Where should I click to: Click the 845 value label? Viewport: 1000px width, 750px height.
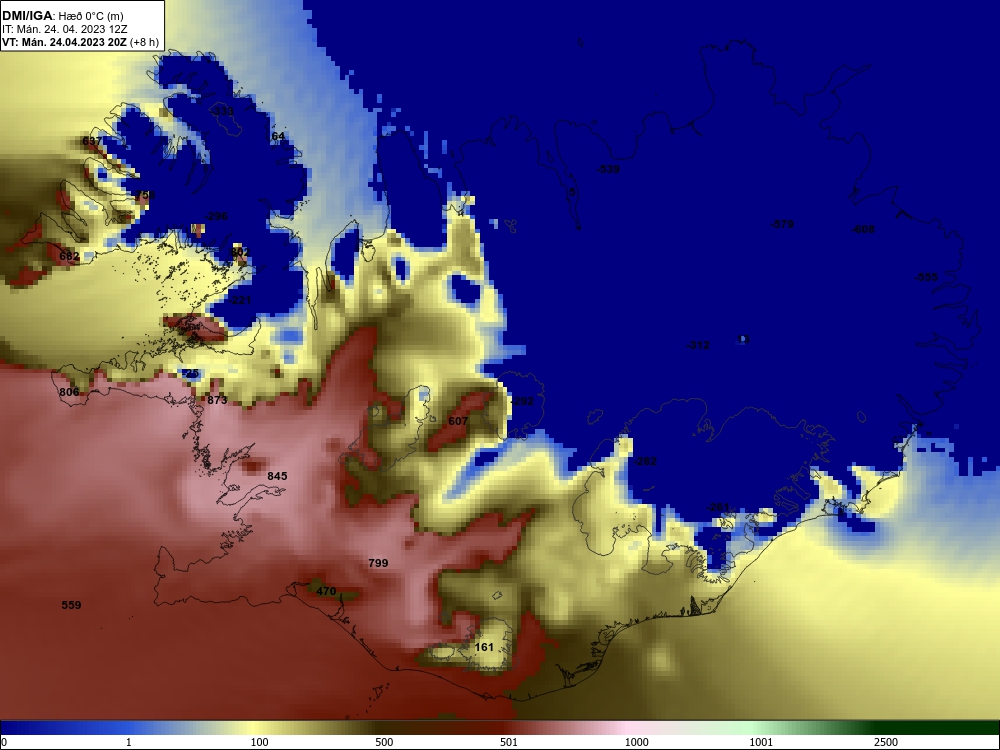277,476
